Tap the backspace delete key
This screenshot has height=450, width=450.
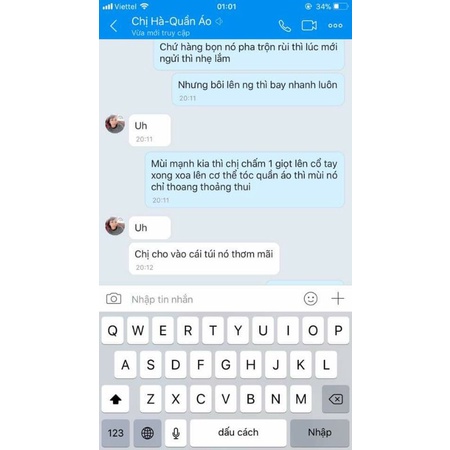coord(336,399)
